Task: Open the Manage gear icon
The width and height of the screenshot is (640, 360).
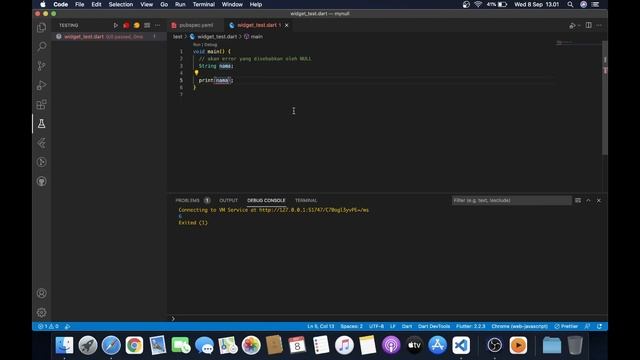Action: [41, 312]
